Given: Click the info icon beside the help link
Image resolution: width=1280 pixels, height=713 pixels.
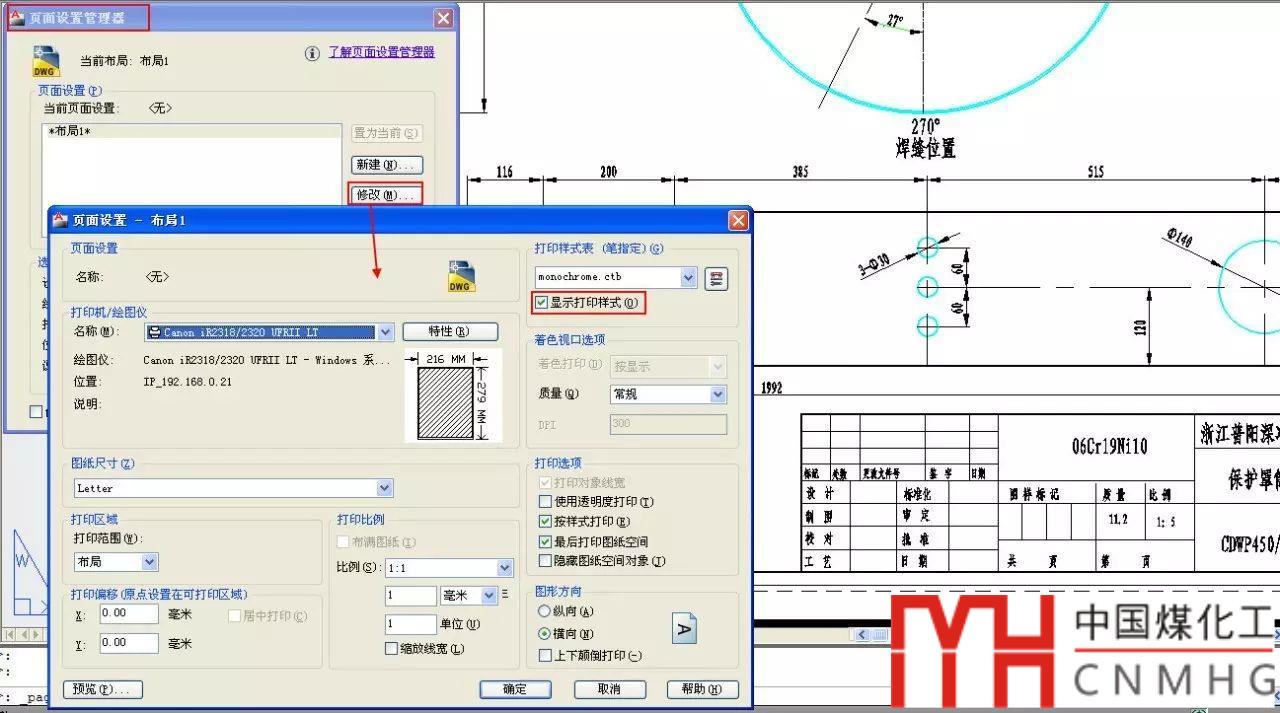Looking at the screenshot, I should click(312, 53).
